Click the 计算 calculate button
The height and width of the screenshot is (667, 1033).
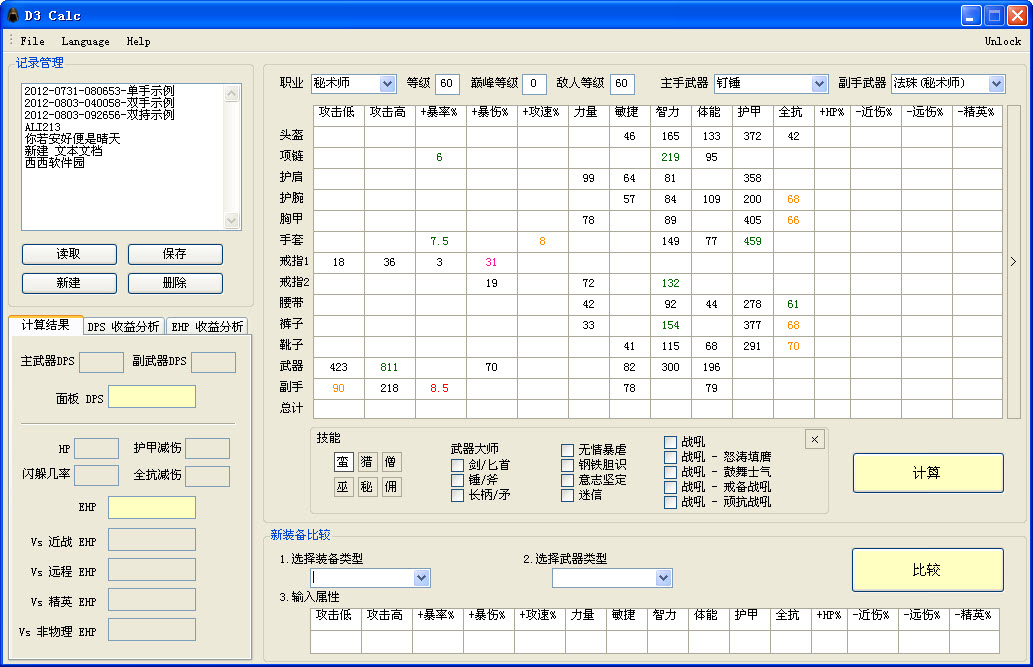tap(927, 473)
